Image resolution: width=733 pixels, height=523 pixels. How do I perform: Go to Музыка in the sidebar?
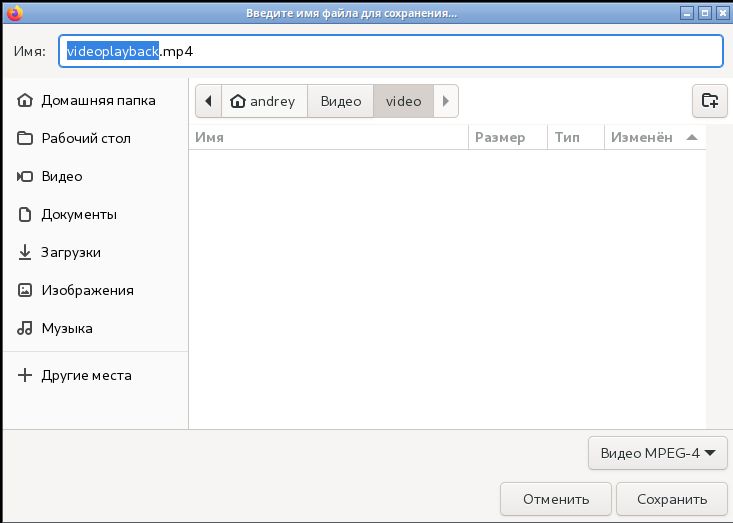(67, 328)
